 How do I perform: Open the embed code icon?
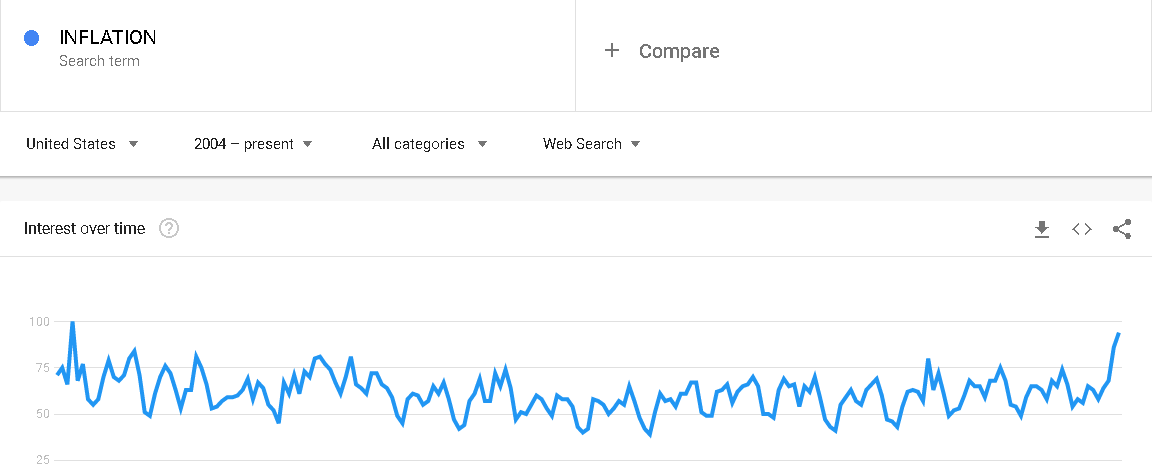(1081, 229)
